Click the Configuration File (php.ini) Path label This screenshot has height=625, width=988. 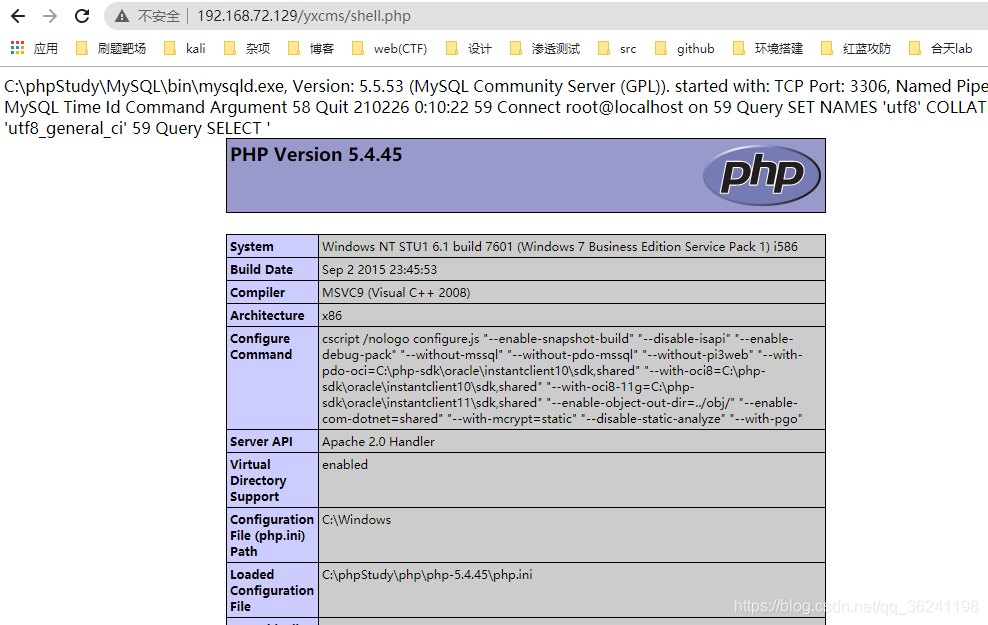[272, 535]
